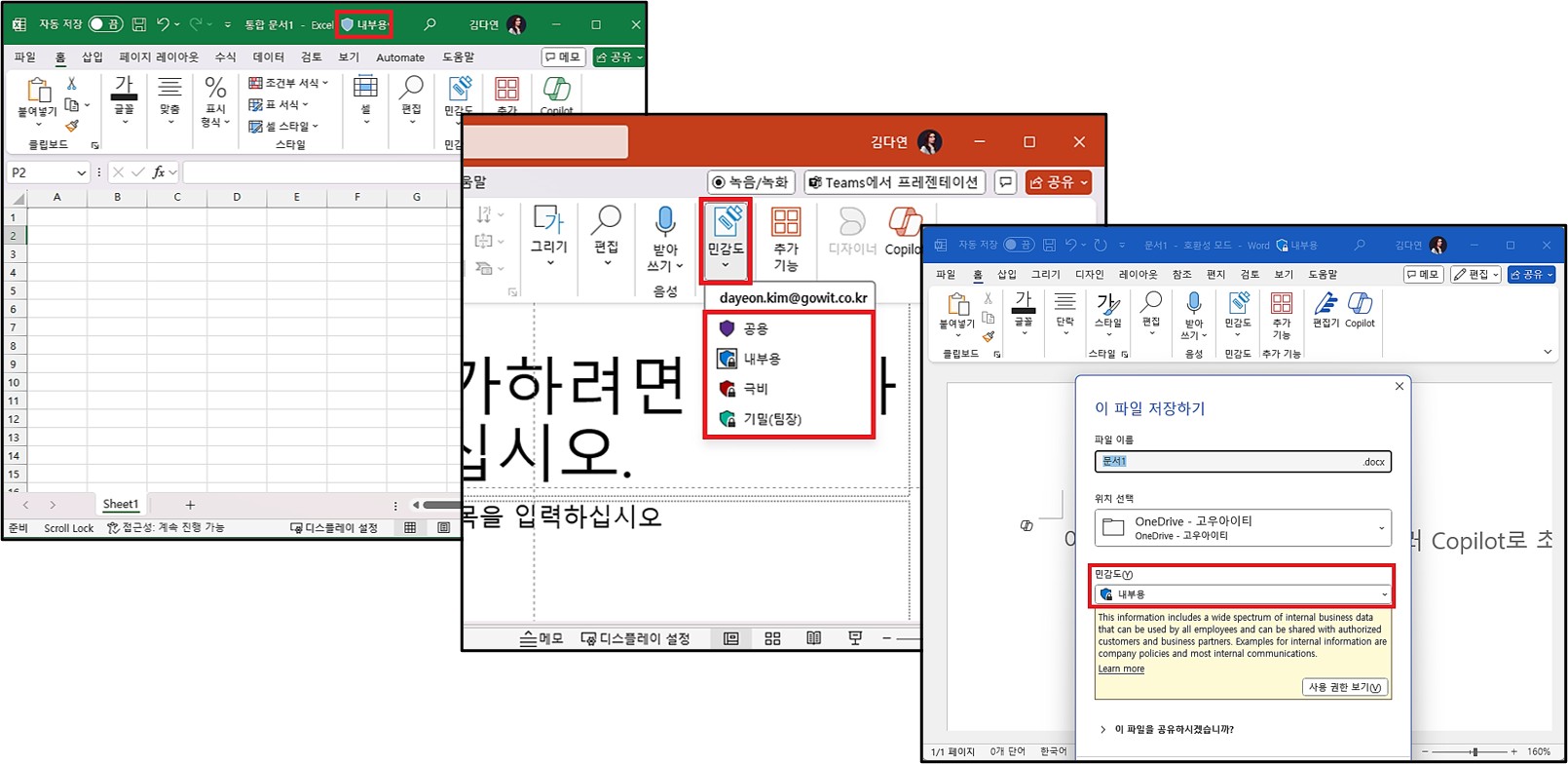Viewport: 1568px width, 764px height.
Task: Click the 사용 권한 보기 button
Action: (x=1344, y=687)
